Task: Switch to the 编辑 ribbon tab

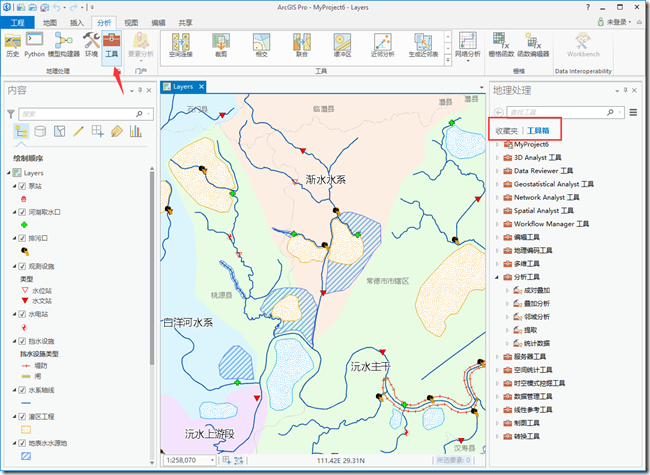Action: tap(158, 22)
